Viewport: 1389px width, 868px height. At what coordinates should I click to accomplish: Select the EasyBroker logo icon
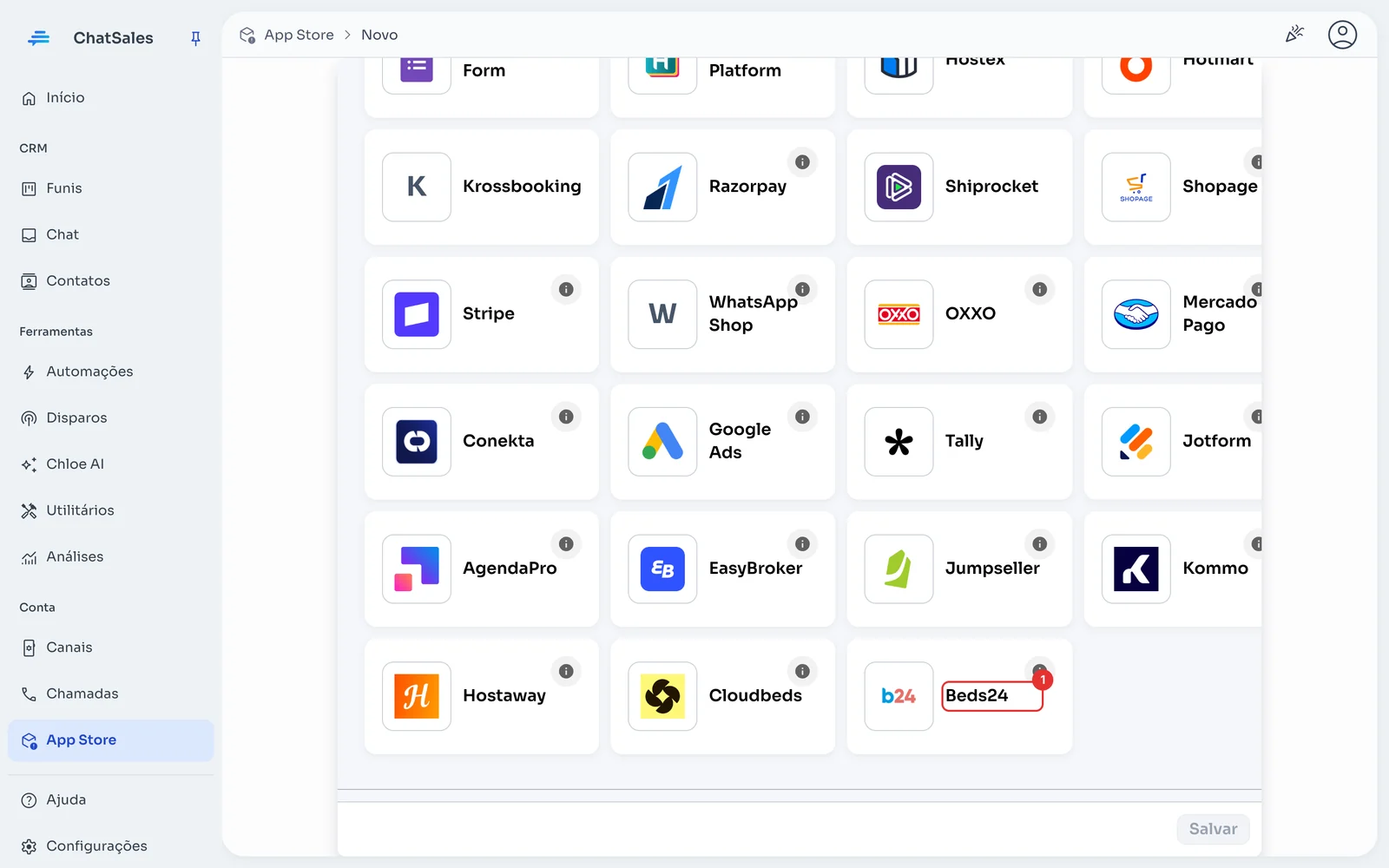tap(662, 569)
